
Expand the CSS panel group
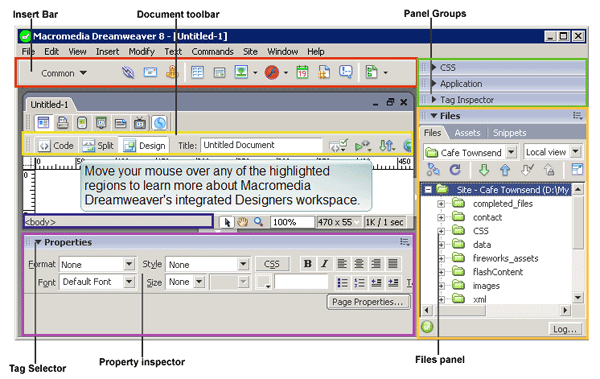[x=434, y=67]
